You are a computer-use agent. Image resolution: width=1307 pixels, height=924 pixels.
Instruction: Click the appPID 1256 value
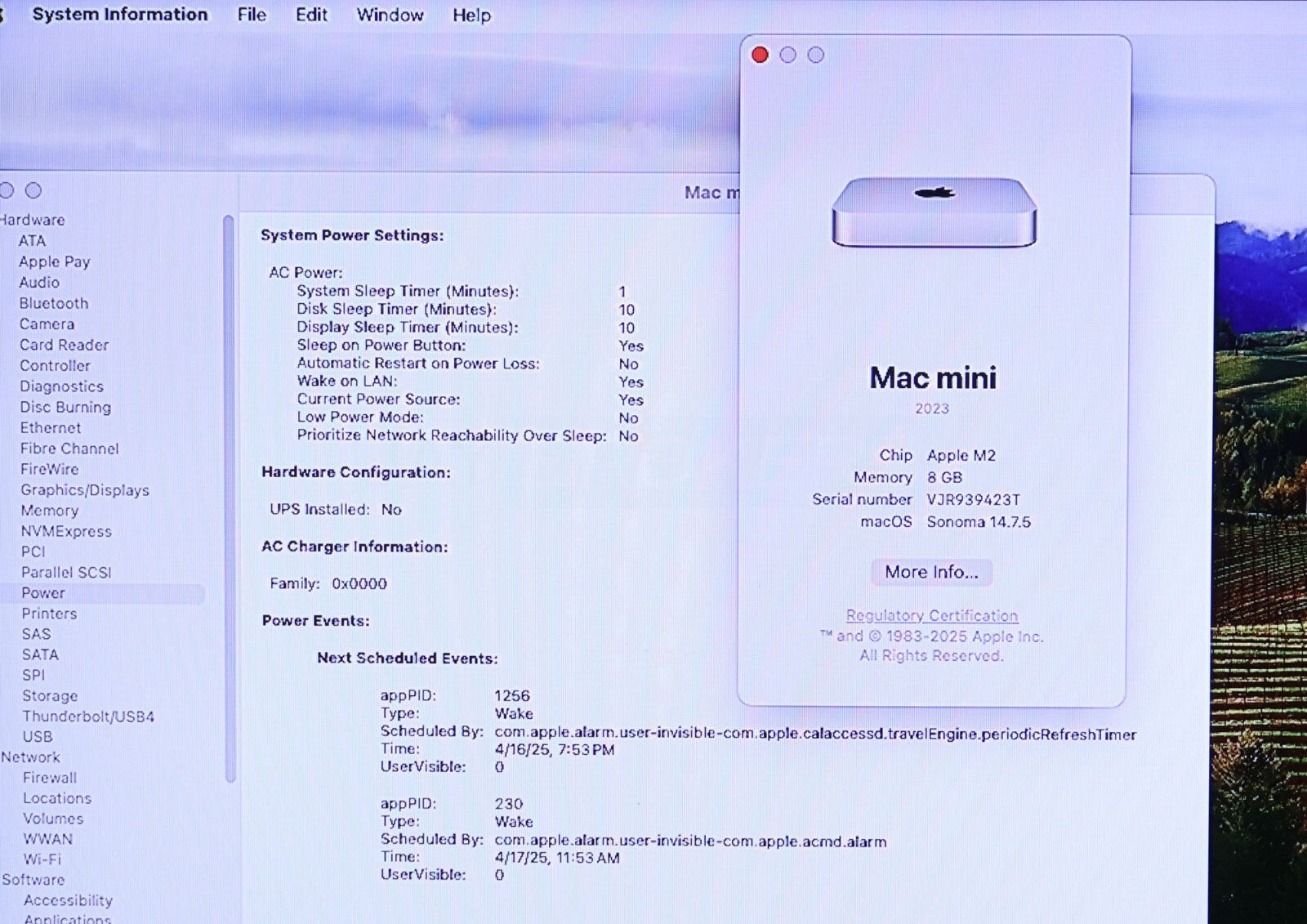(x=512, y=696)
